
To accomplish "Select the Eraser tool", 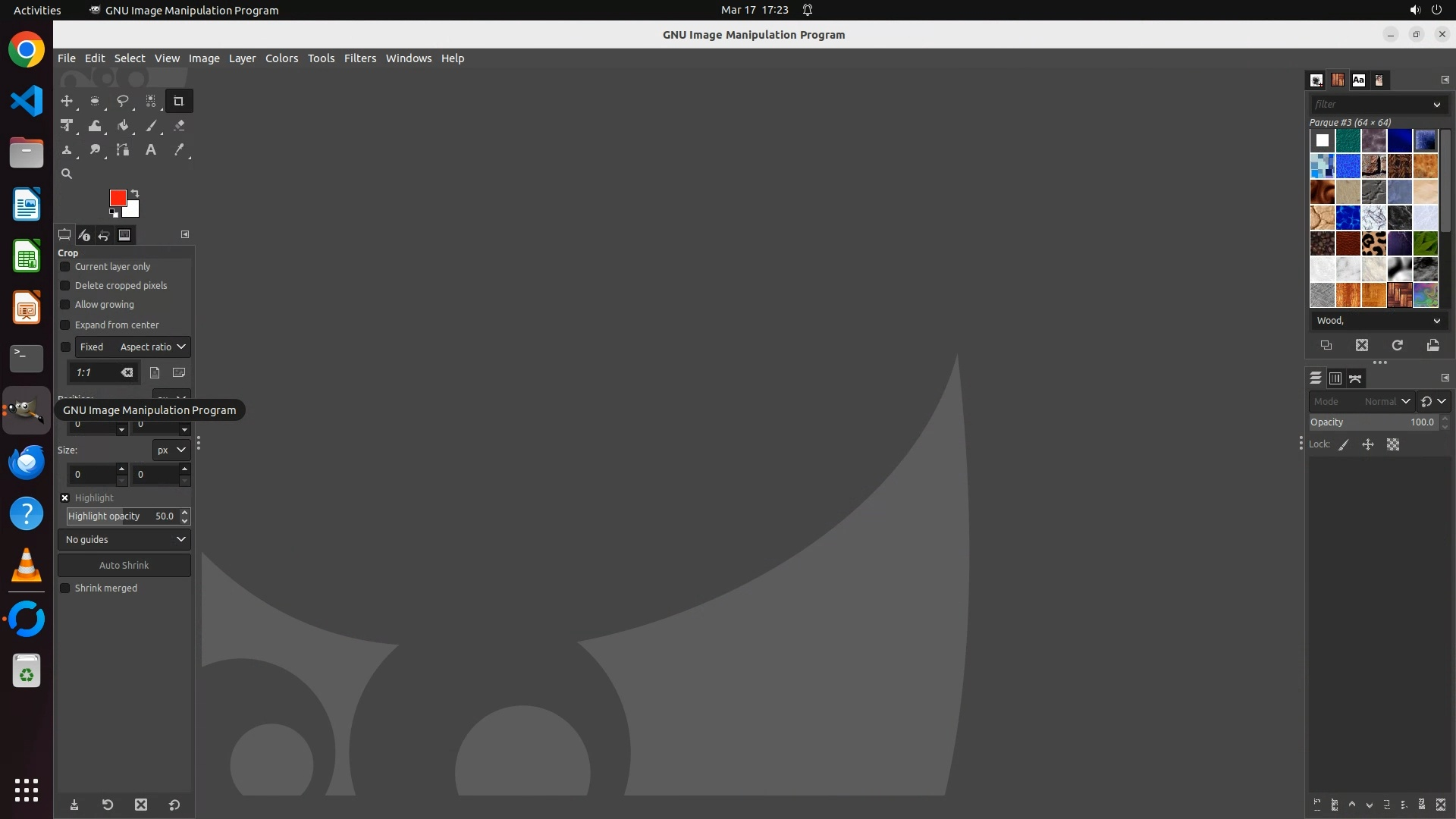I will coord(179,126).
